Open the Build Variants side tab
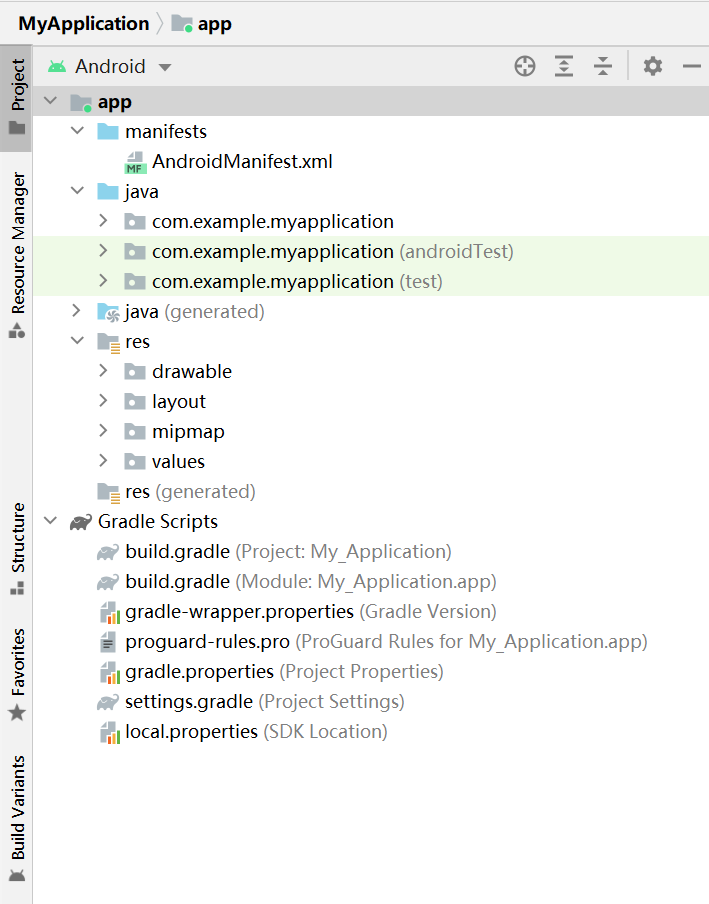Viewport: 709px width, 904px height. tap(17, 819)
